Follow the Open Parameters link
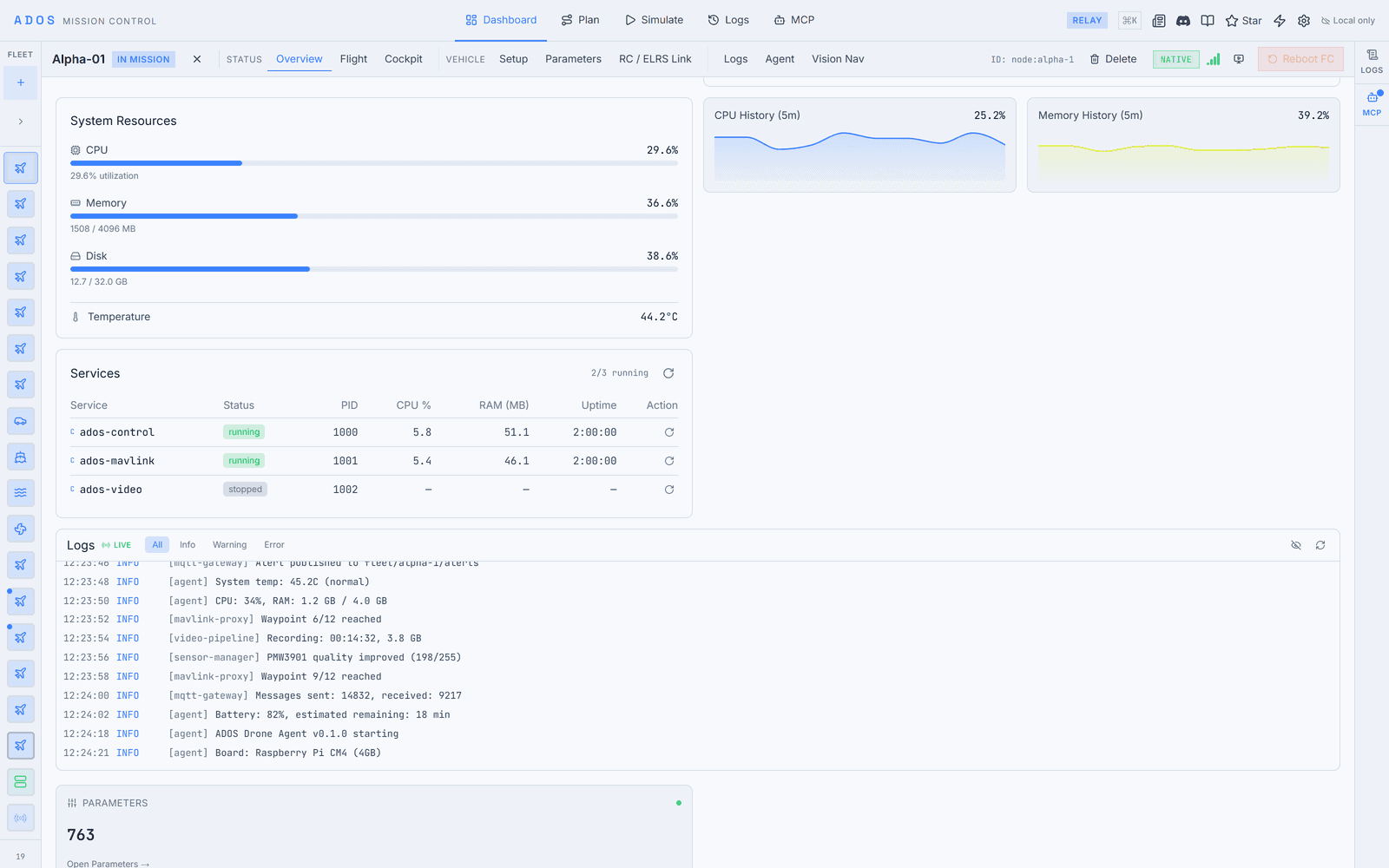 [x=109, y=864]
